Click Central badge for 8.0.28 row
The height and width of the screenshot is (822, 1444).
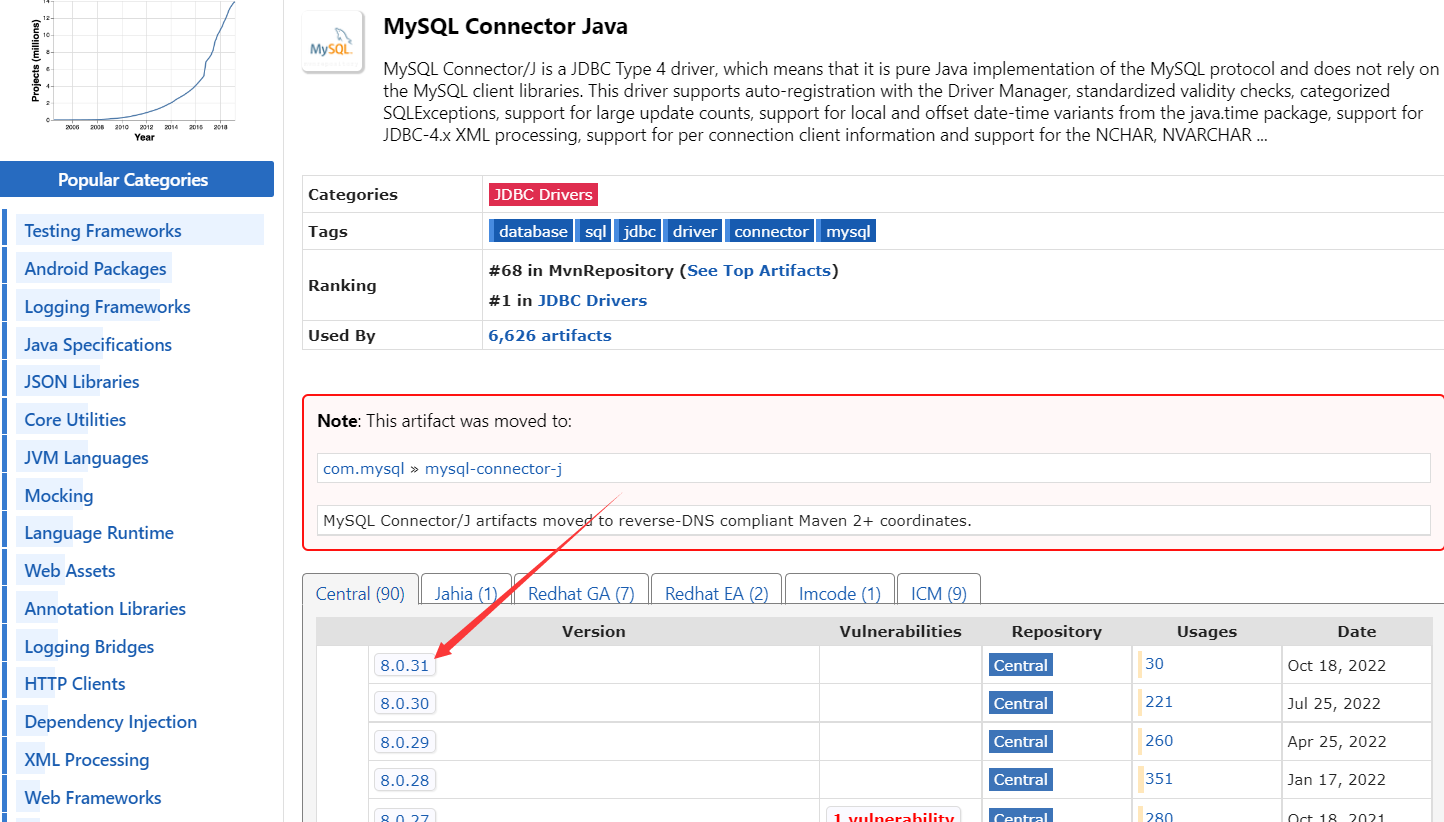[1020, 779]
